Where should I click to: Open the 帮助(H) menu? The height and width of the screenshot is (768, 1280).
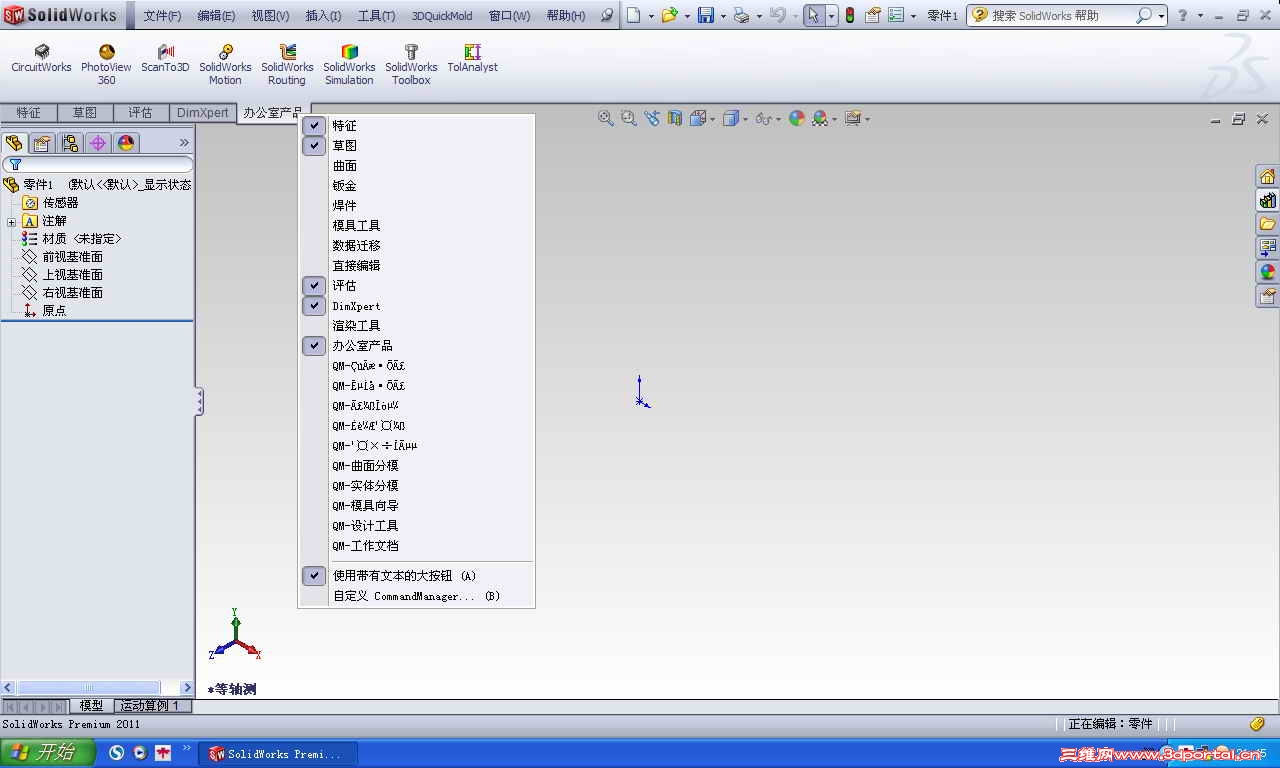[566, 16]
